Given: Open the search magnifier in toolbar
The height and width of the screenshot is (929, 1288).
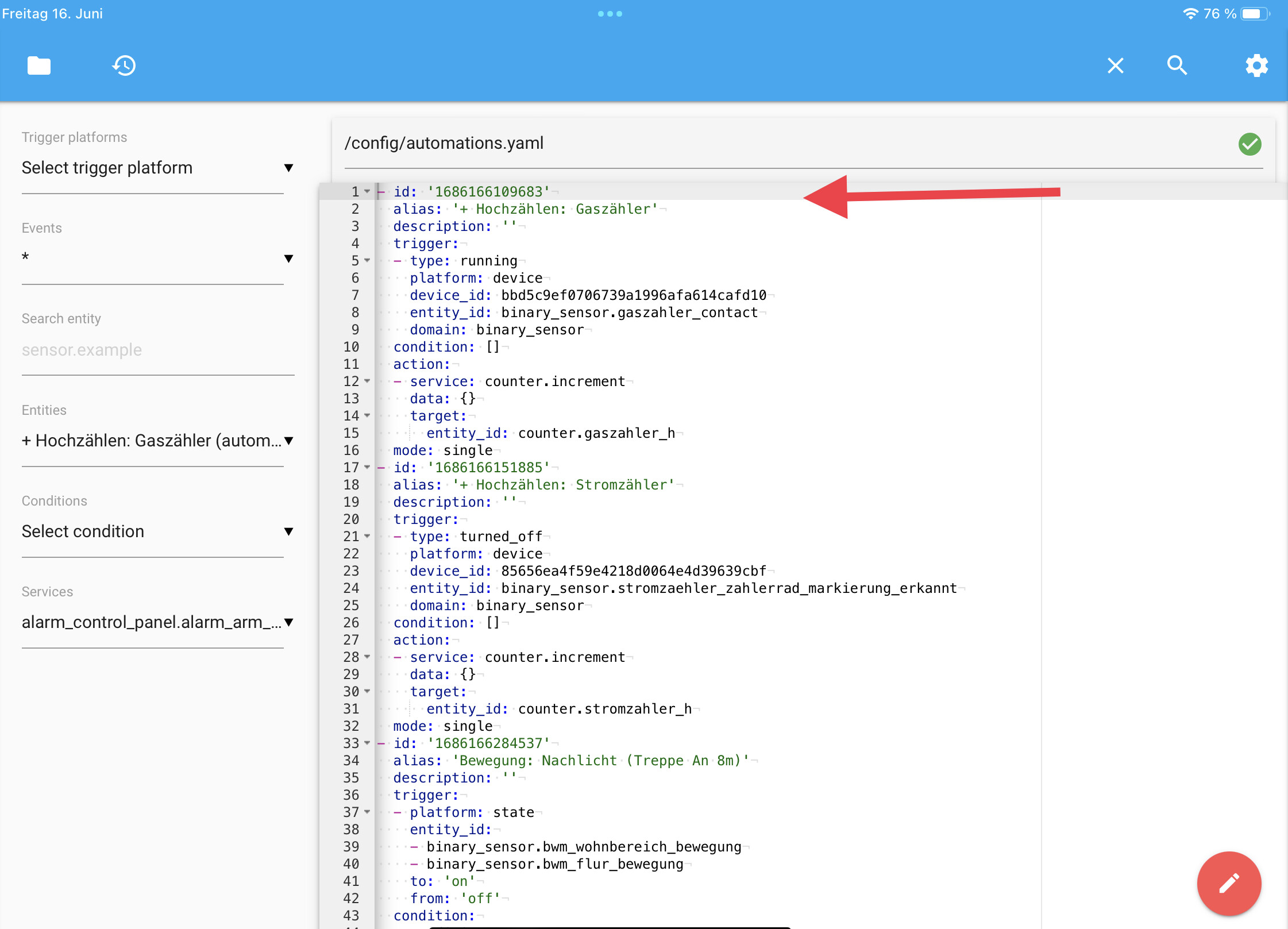Looking at the screenshot, I should pos(1177,65).
